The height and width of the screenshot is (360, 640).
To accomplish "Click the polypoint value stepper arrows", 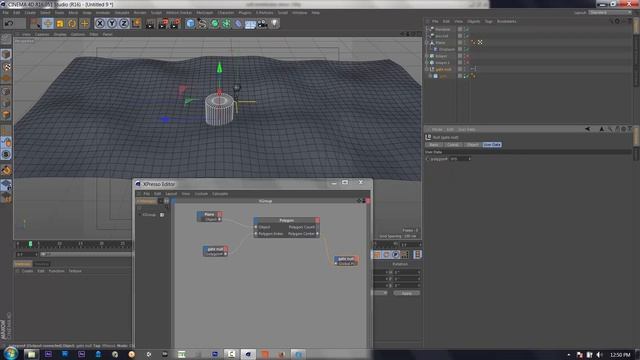I will click(x=469, y=159).
